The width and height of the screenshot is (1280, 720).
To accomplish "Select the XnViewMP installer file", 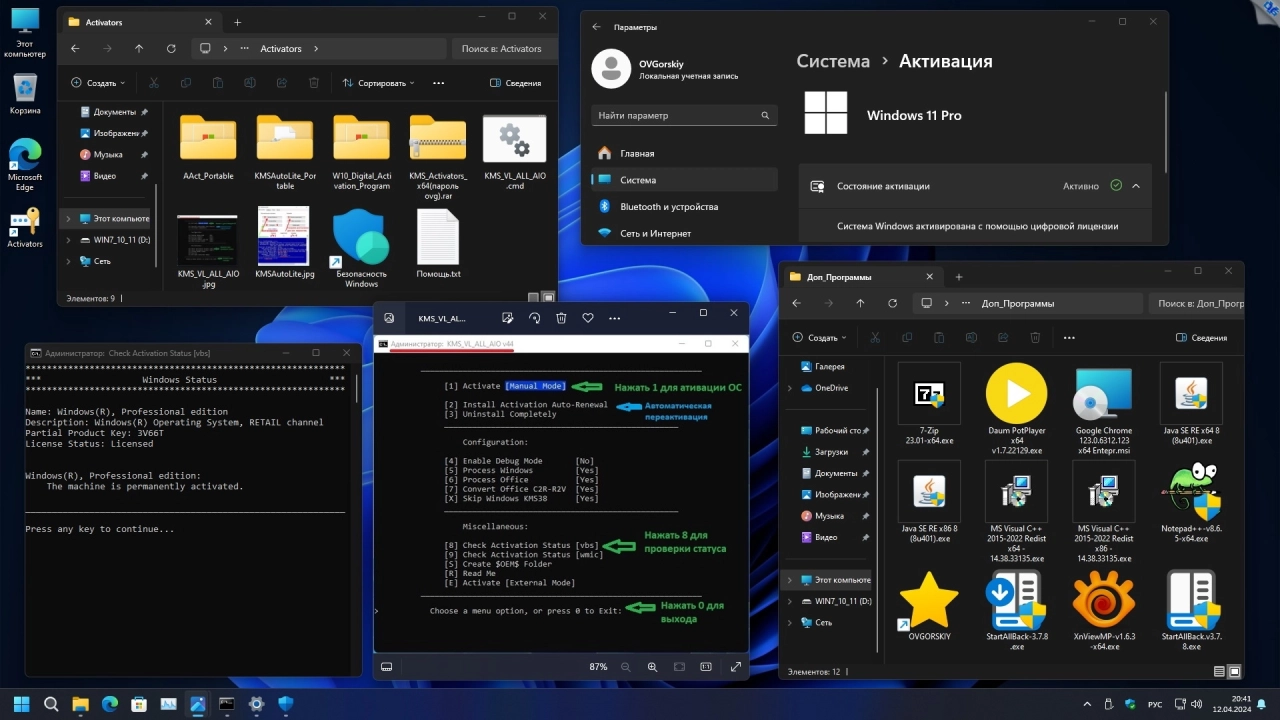I will tap(1104, 611).
